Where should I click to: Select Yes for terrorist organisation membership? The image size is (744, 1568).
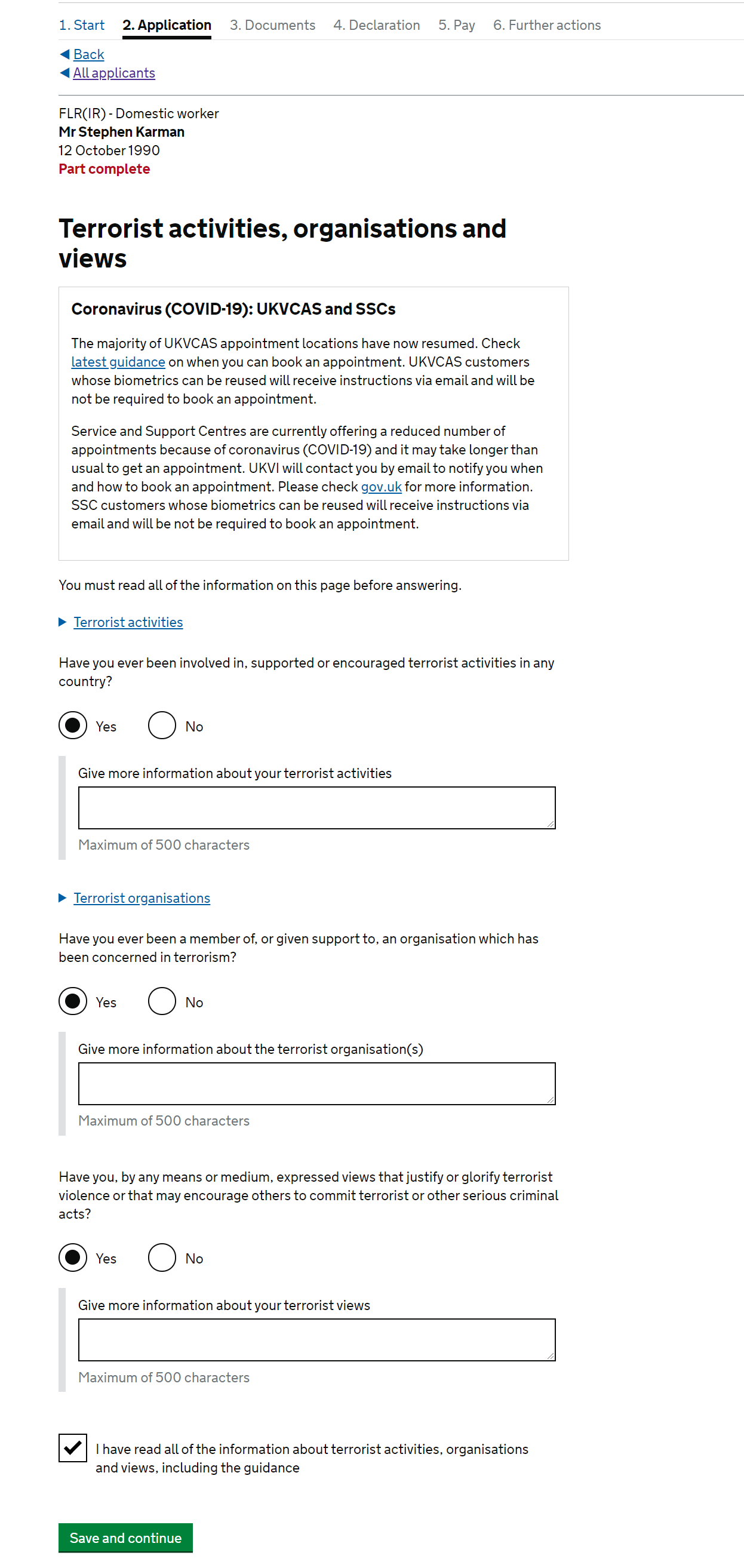click(73, 1001)
